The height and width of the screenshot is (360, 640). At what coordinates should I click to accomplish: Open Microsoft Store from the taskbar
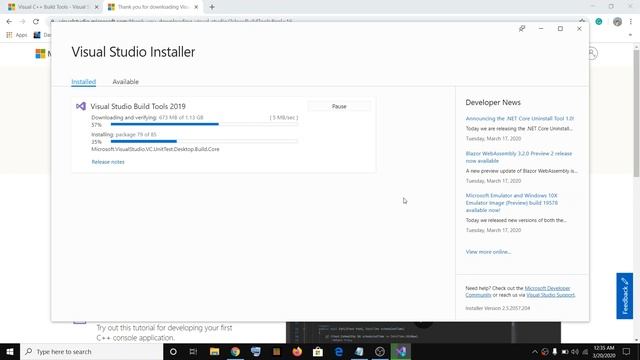pos(318,351)
